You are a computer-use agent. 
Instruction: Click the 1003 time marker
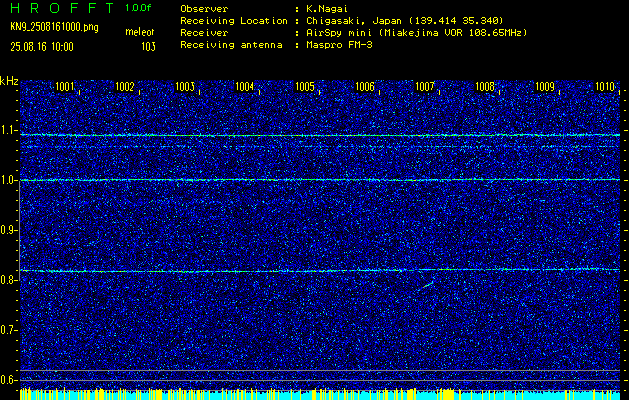pyautogui.click(x=185, y=86)
